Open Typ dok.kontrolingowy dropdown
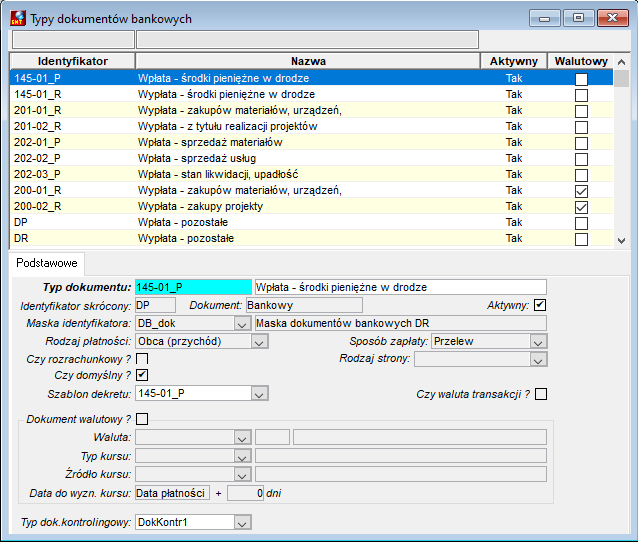This screenshot has height=542, width=638. coord(242,523)
